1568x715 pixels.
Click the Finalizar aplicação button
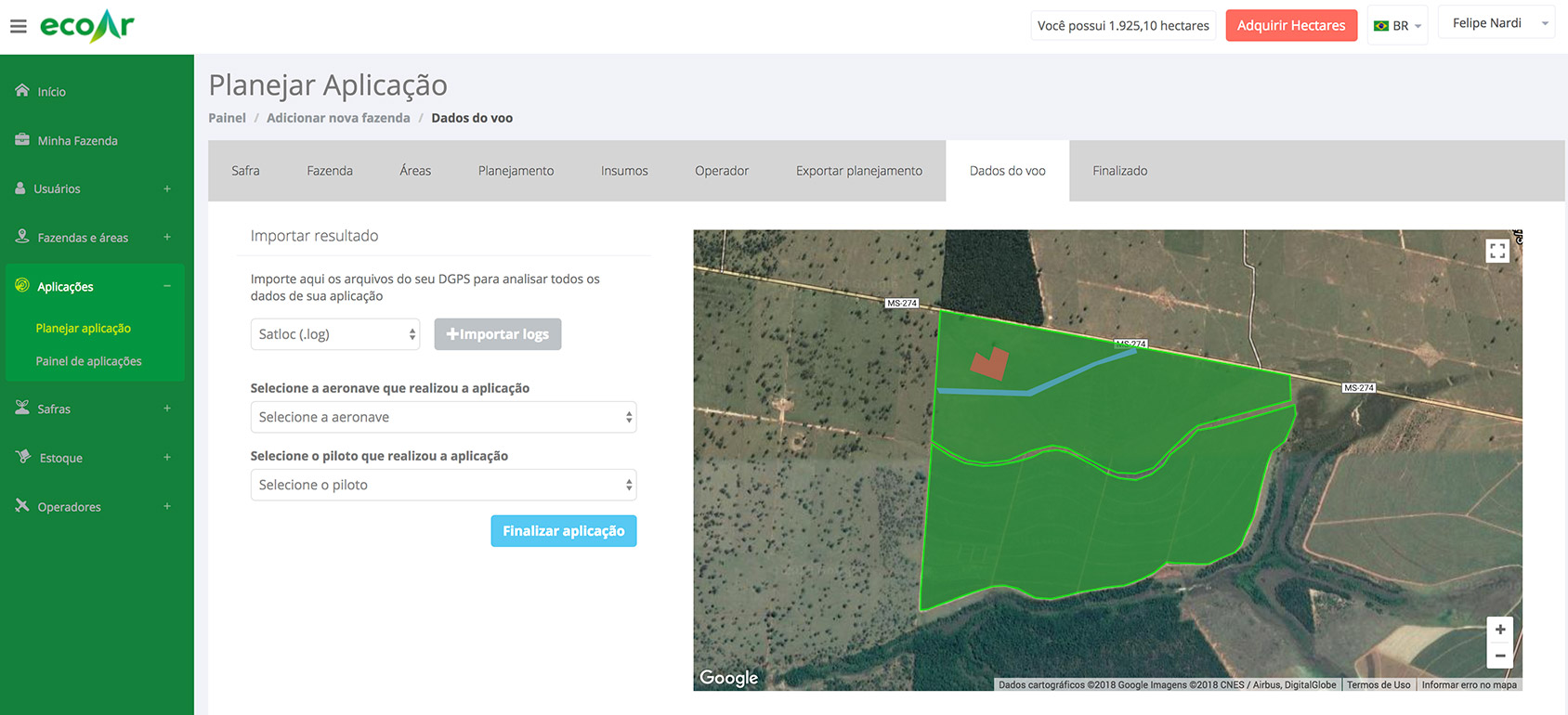pos(563,531)
